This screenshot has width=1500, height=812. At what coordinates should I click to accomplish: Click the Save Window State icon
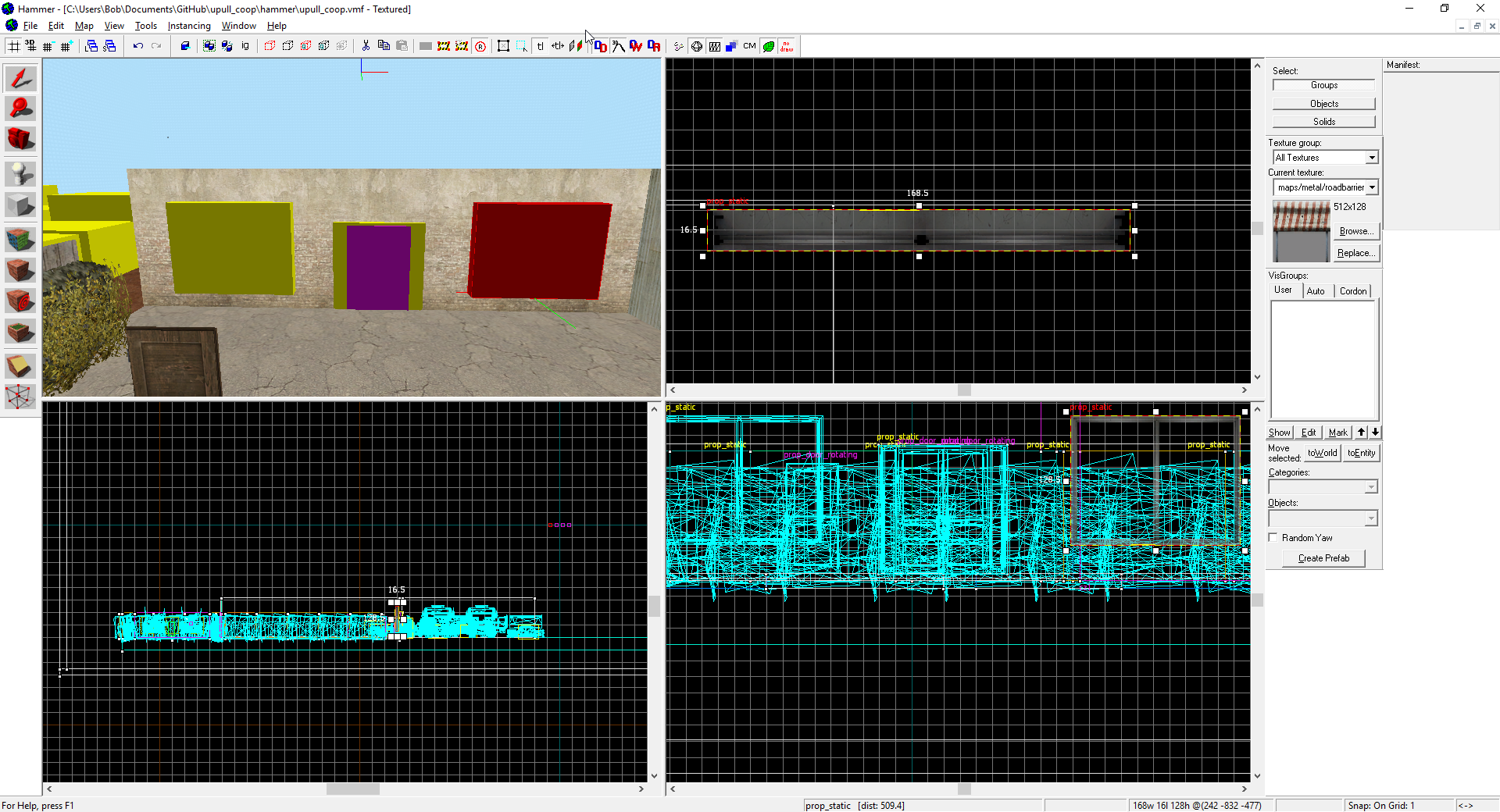pyautogui.click(x=109, y=46)
